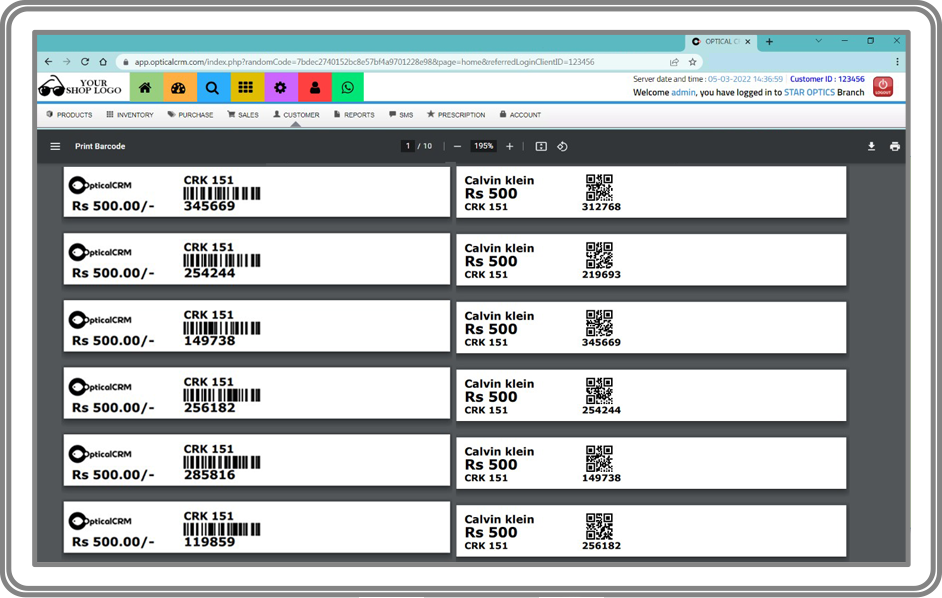Open the CUSTOMER menu
The height and width of the screenshot is (598, 942).
point(296,114)
